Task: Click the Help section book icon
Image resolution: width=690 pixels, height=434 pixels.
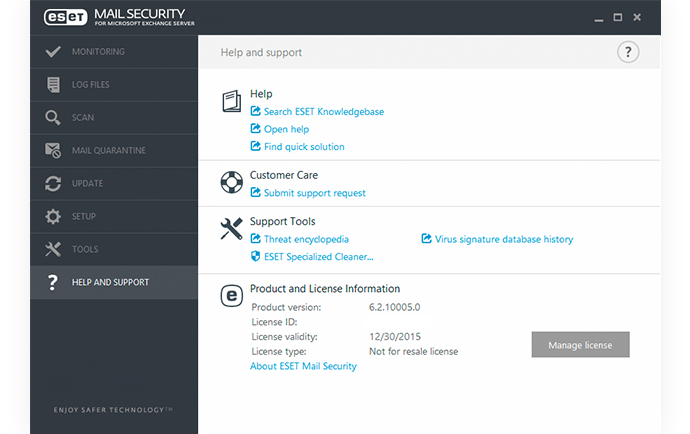Action: (x=231, y=101)
